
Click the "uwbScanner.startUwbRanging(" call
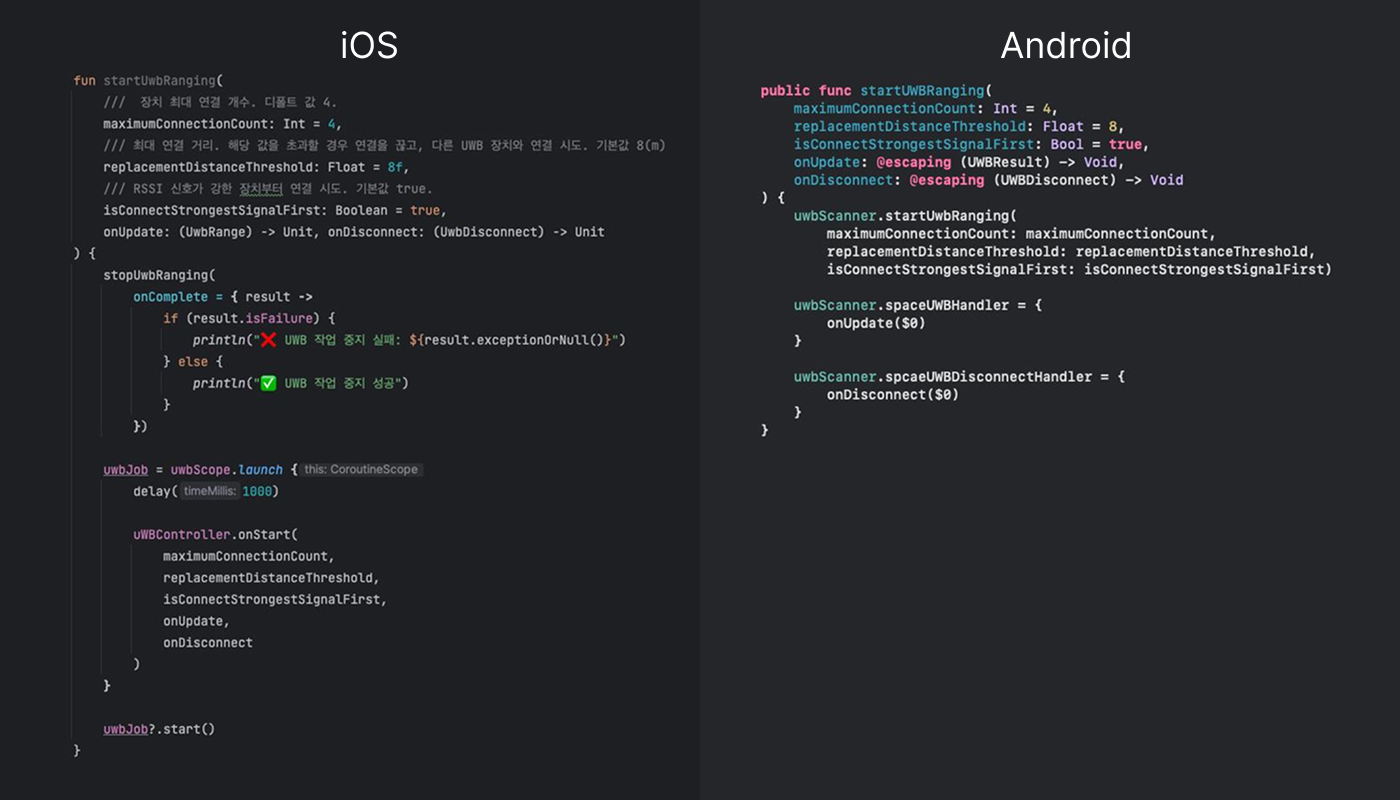[905, 216]
